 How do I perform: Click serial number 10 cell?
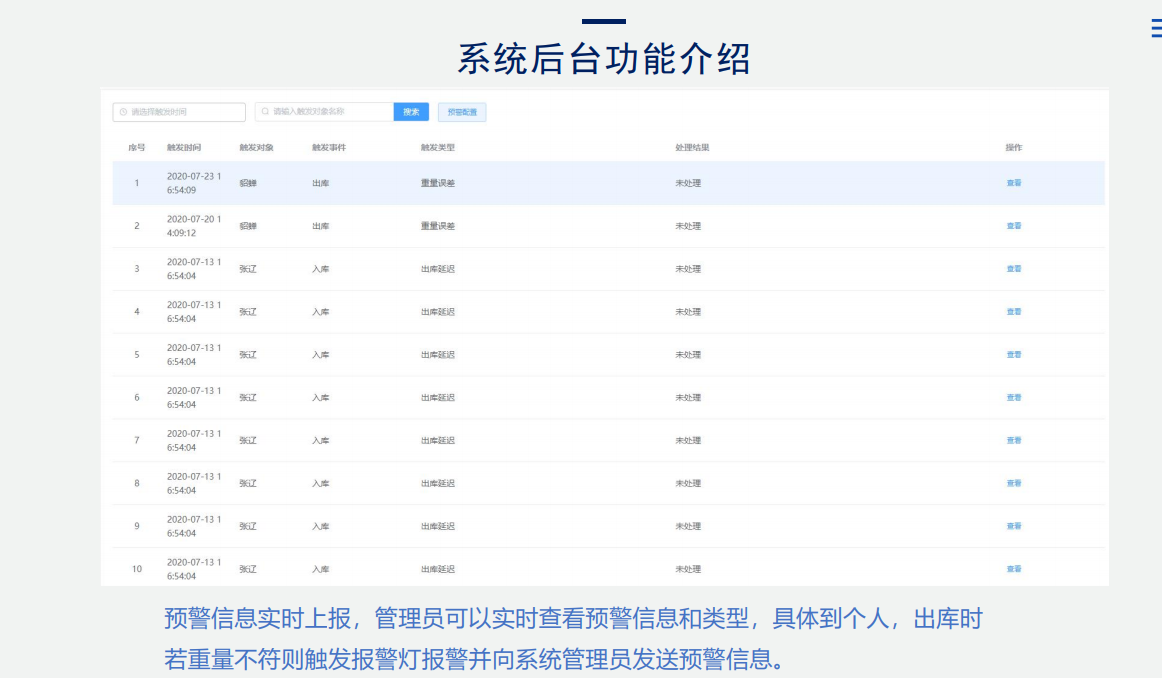(x=137, y=569)
